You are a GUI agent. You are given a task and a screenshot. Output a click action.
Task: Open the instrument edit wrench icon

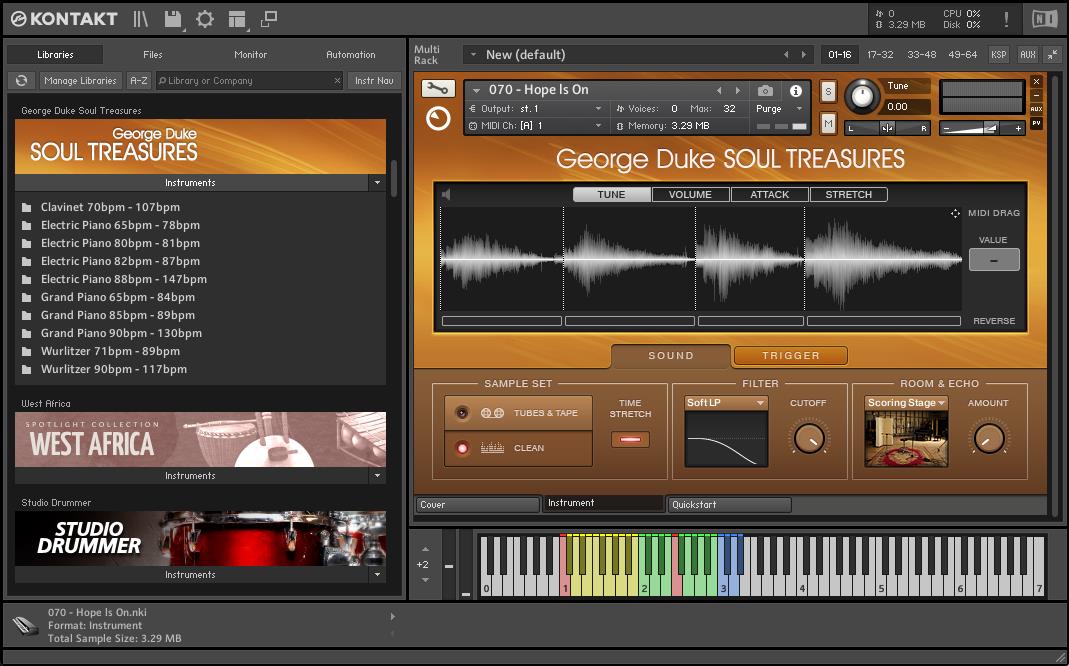click(438, 89)
